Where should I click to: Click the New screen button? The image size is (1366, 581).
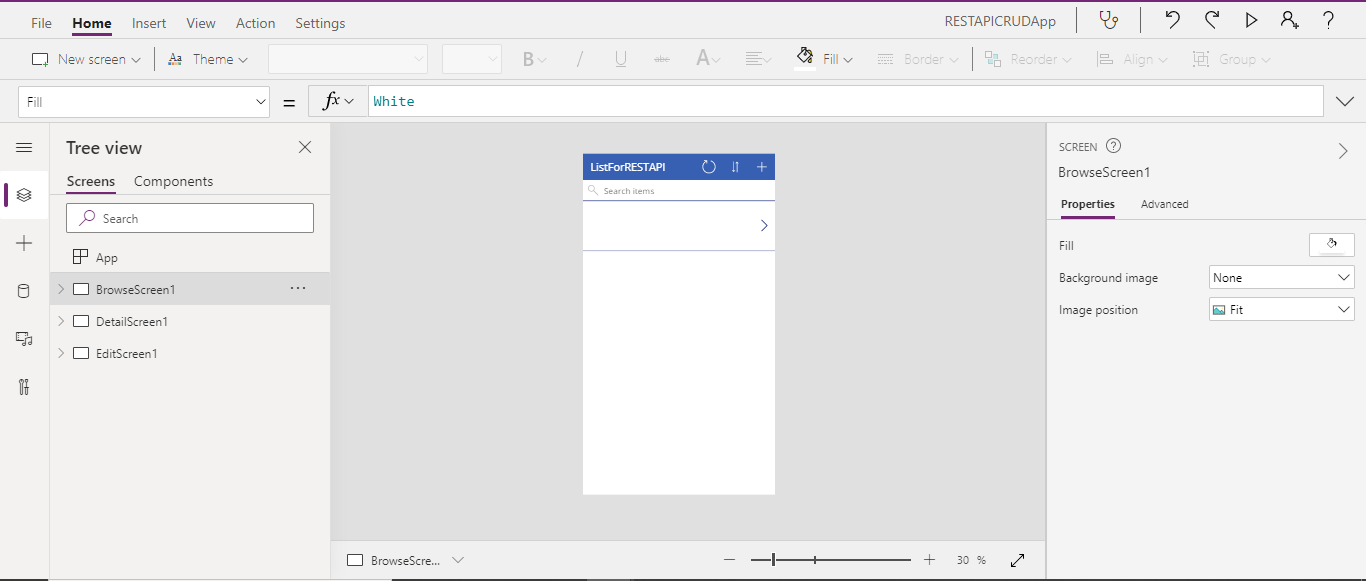pos(85,58)
